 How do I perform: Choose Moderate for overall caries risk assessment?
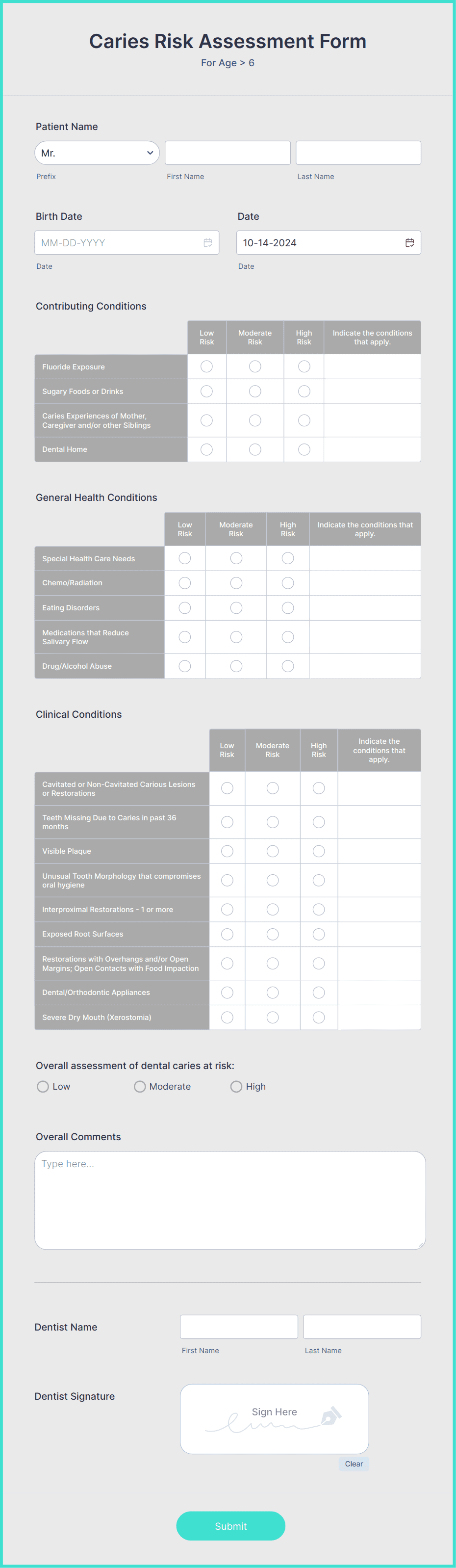[139, 1086]
